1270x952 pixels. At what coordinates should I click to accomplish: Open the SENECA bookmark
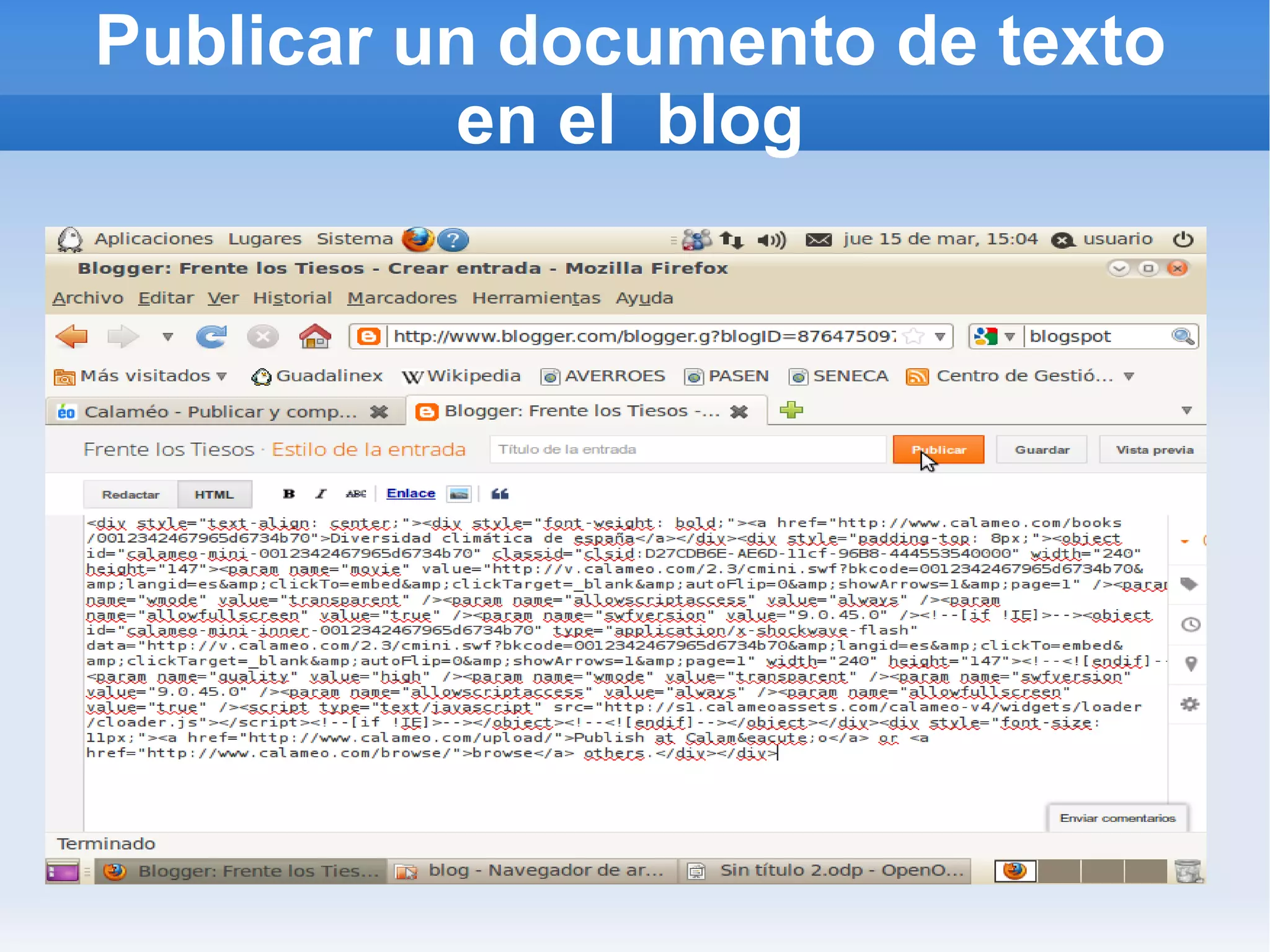(x=838, y=376)
